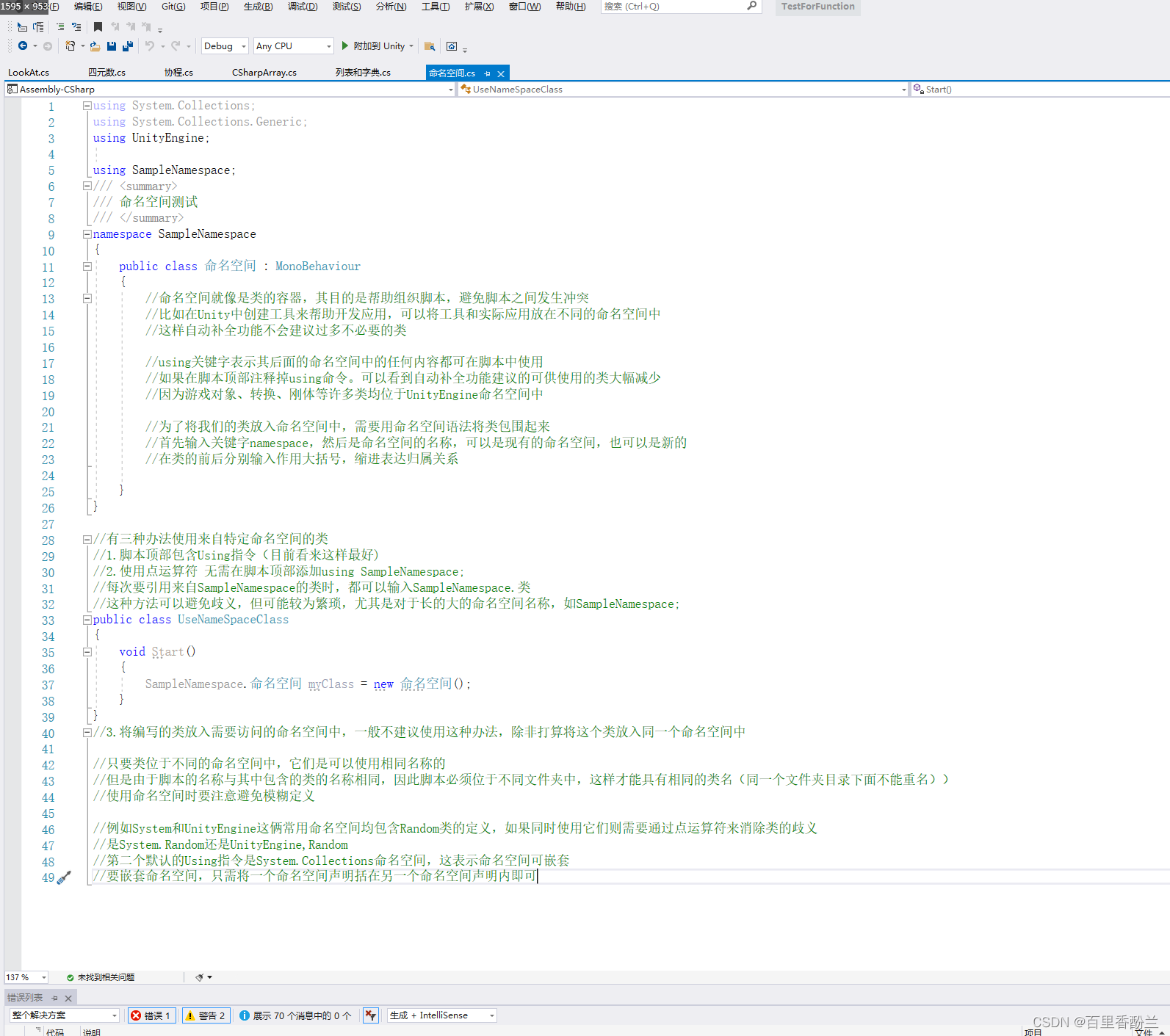This screenshot has width=1170, height=1036.
Task: Click the redo arrow icon
Action: [x=176, y=46]
